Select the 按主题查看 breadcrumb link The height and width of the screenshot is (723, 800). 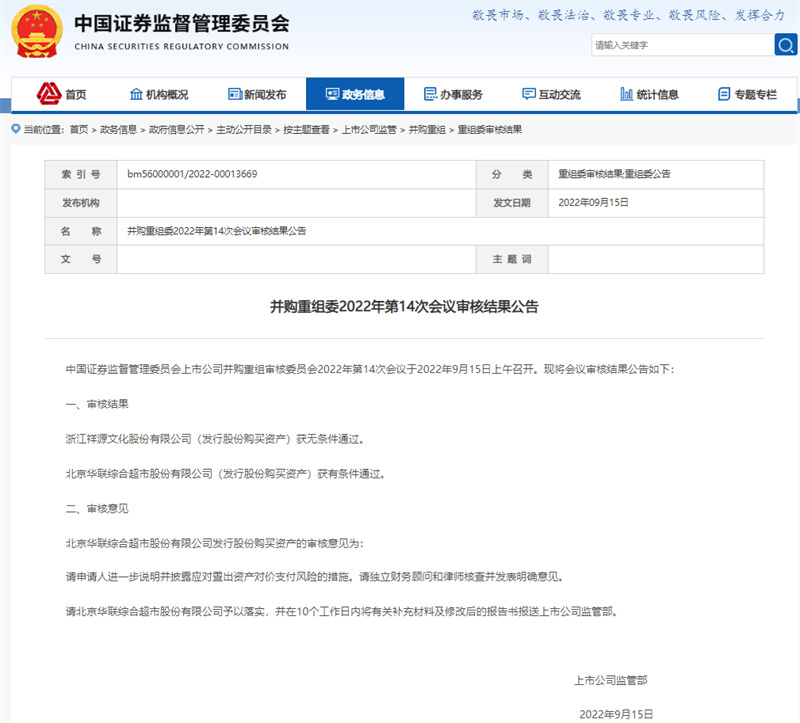[306, 130]
